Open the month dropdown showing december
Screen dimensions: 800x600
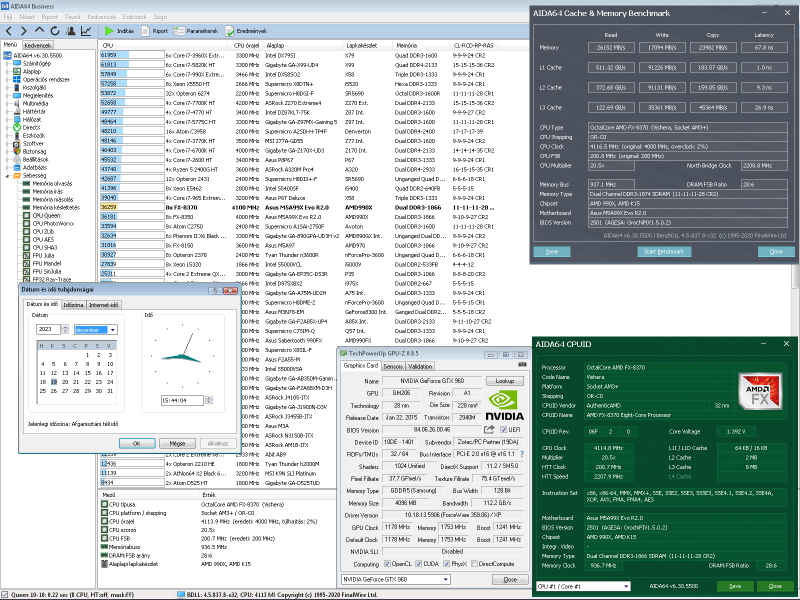113,330
